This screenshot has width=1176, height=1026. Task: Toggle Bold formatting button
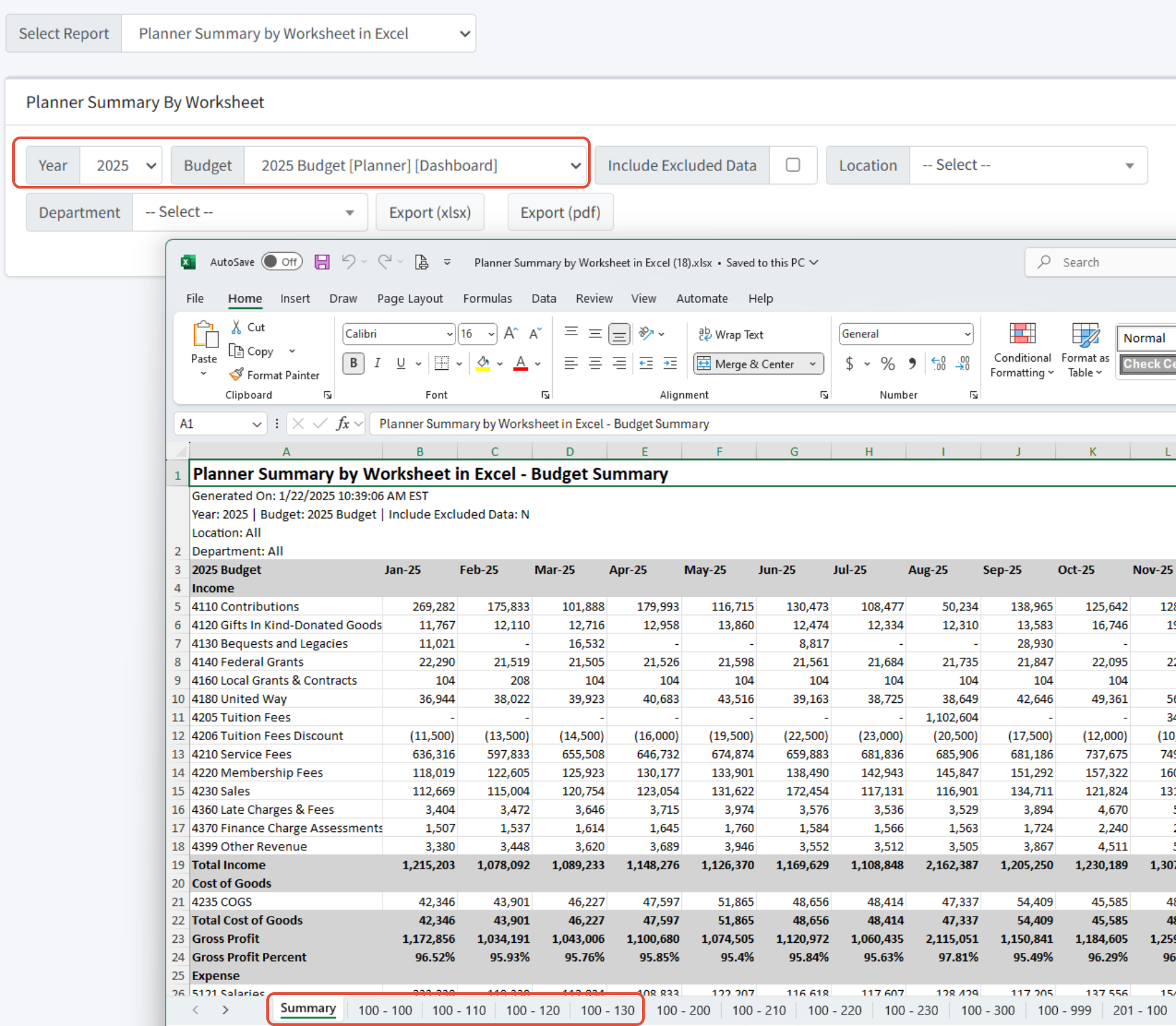click(x=353, y=364)
